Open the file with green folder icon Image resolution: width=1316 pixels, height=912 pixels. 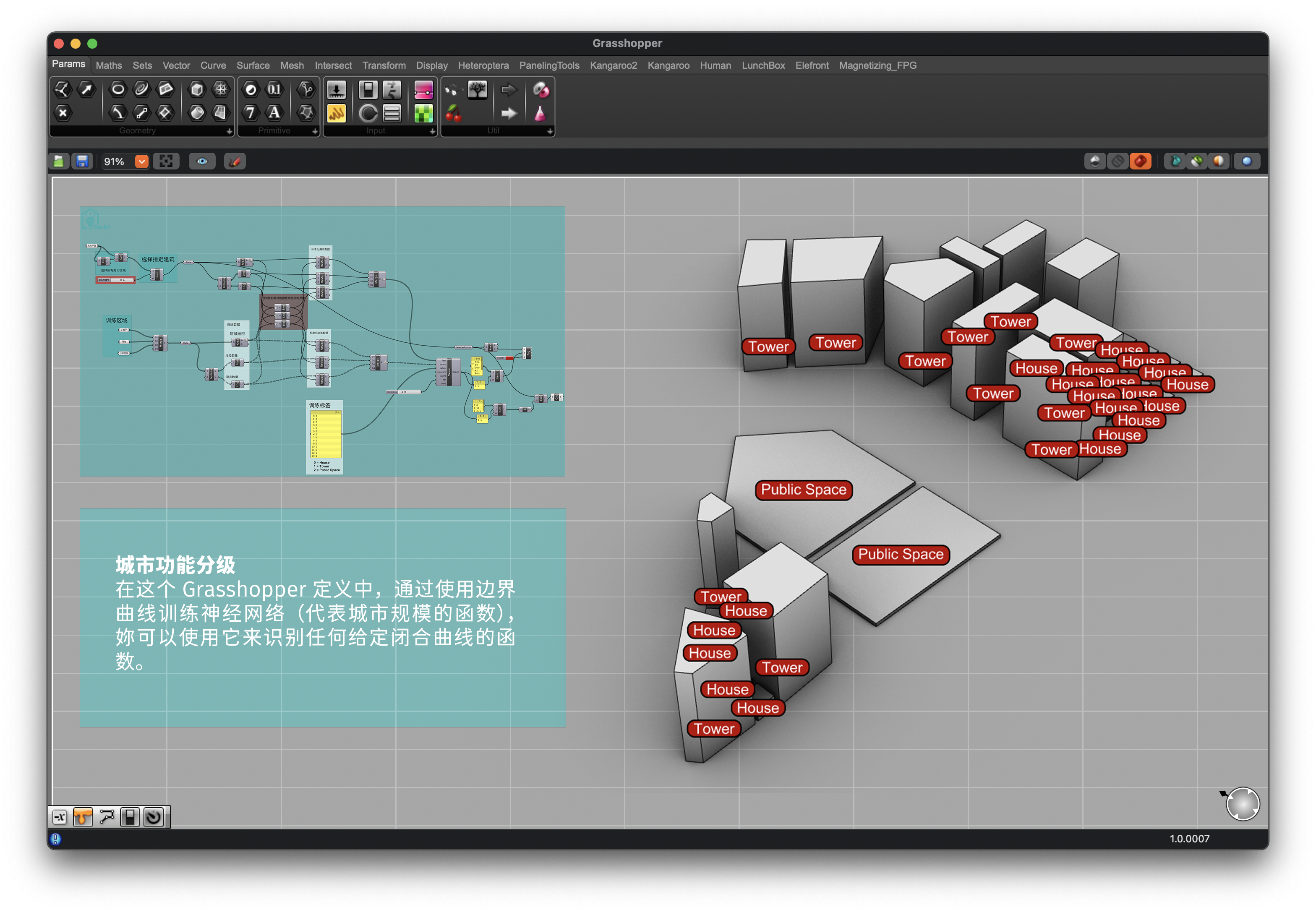pyautogui.click(x=58, y=162)
